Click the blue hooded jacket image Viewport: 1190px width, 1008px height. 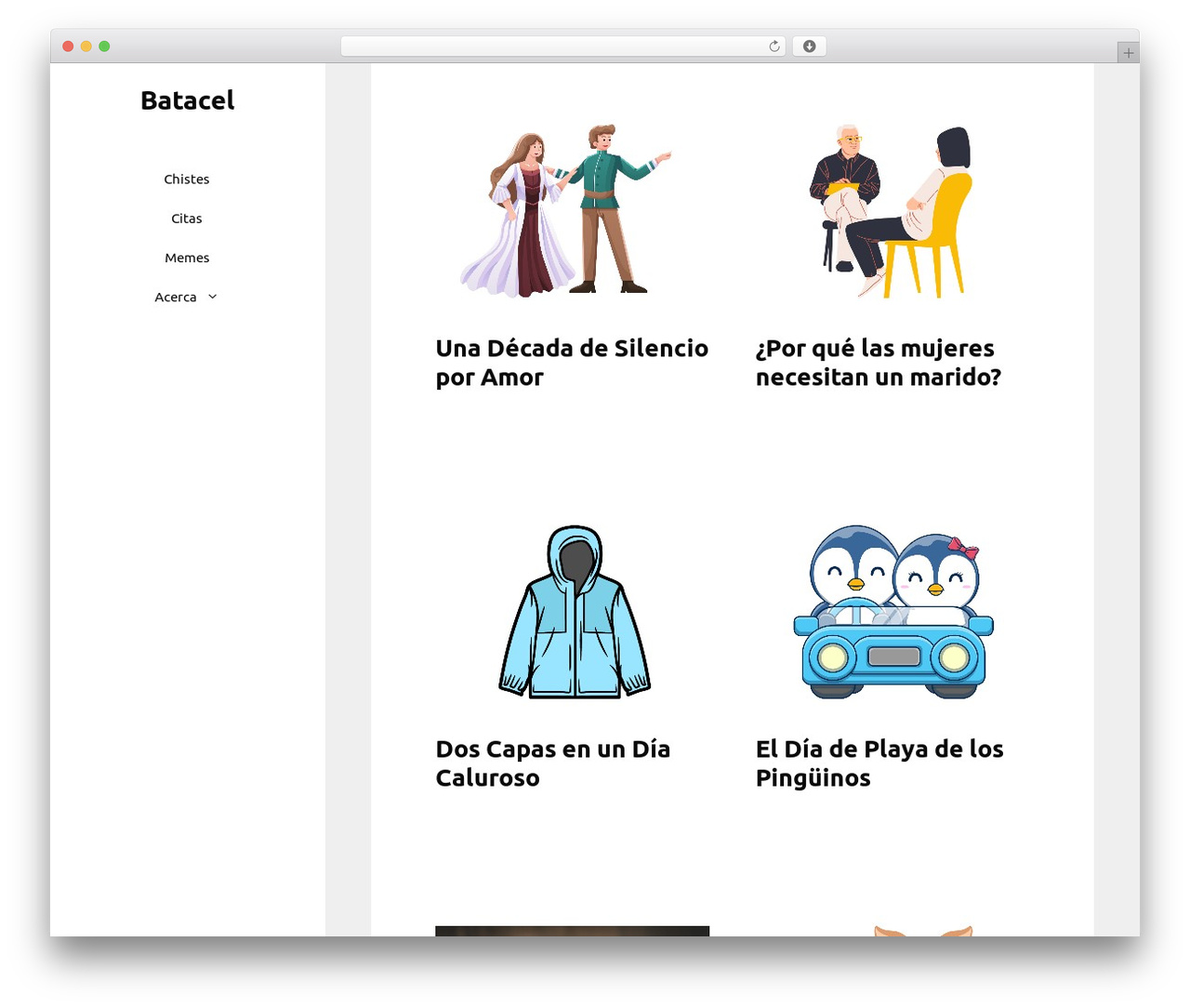[x=575, y=612]
